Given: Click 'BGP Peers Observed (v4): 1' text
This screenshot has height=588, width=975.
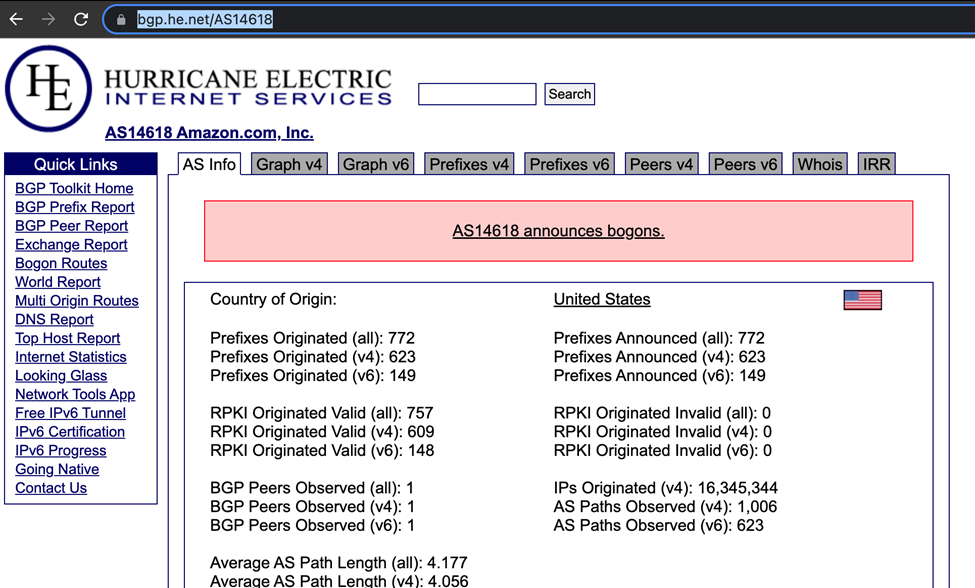Looking at the screenshot, I should pos(313,507).
